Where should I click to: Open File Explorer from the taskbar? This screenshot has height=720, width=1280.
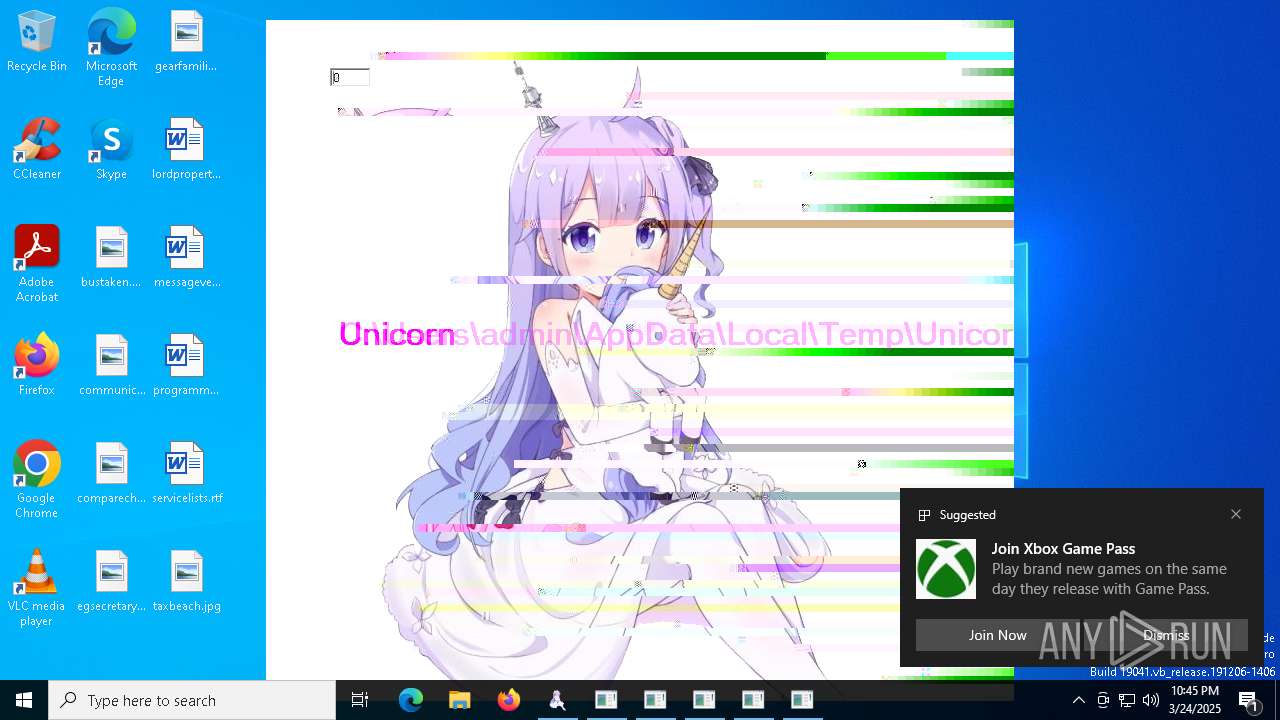coord(459,700)
